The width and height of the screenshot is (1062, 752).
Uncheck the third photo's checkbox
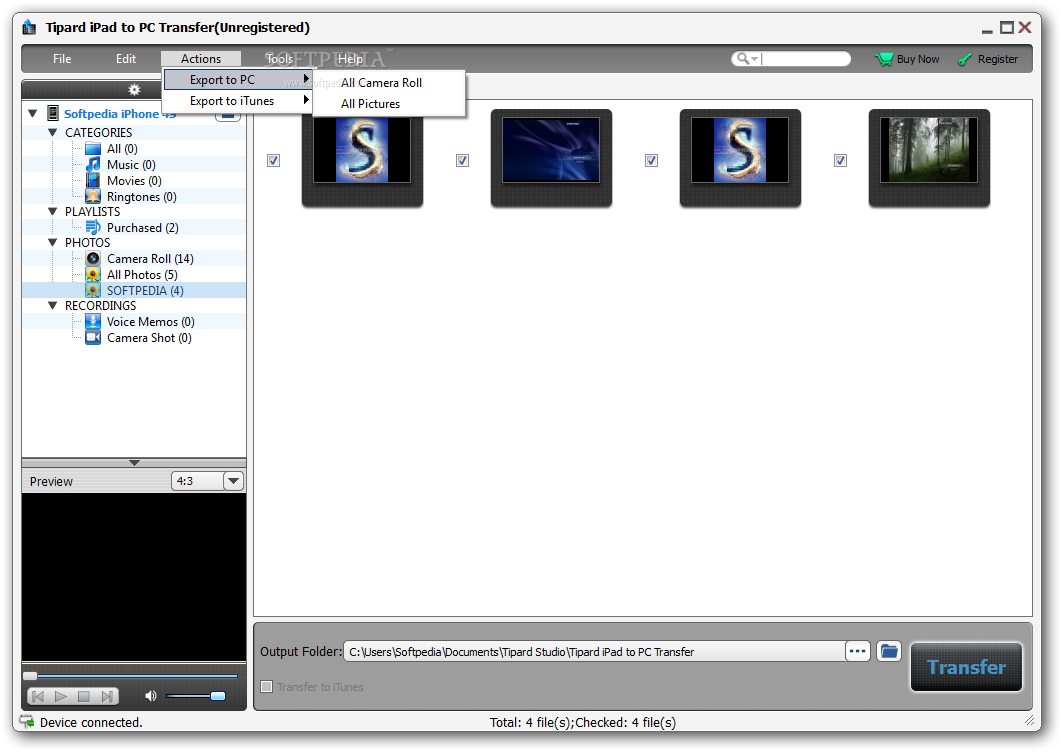pos(652,161)
